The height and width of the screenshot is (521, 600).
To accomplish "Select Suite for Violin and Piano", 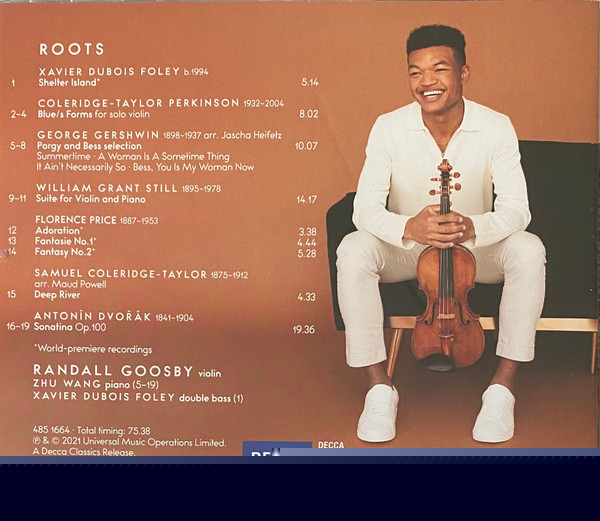I will pos(93,199).
